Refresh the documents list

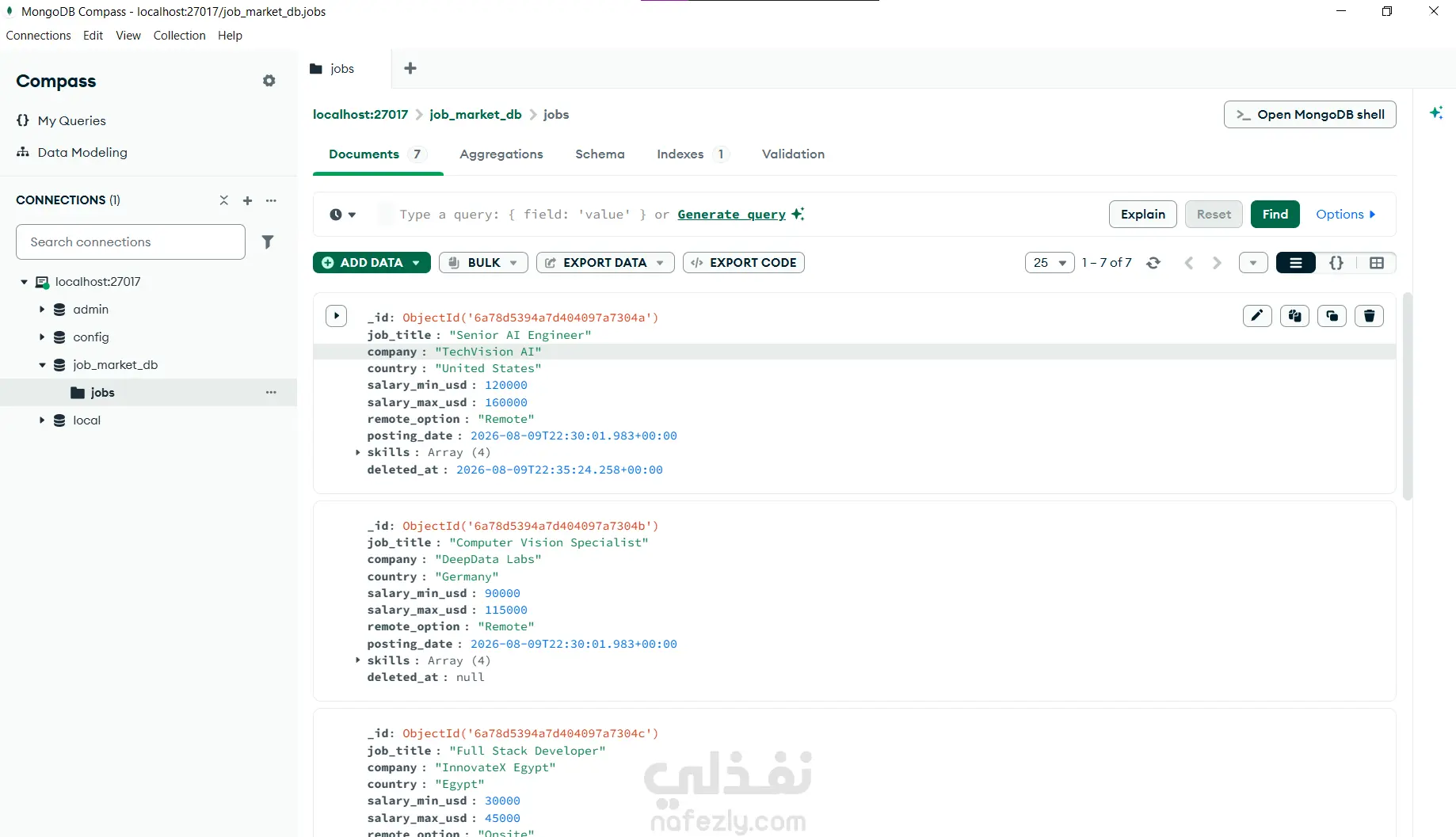tap(1153, 263)
